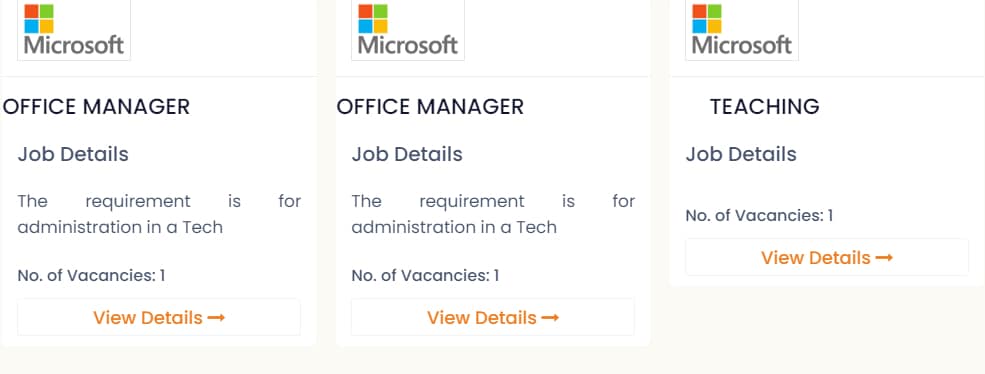This screenshot has width=985, height=374.
Task: Click No. of Vacancies text in second card
Action: [x=425, y=275]
